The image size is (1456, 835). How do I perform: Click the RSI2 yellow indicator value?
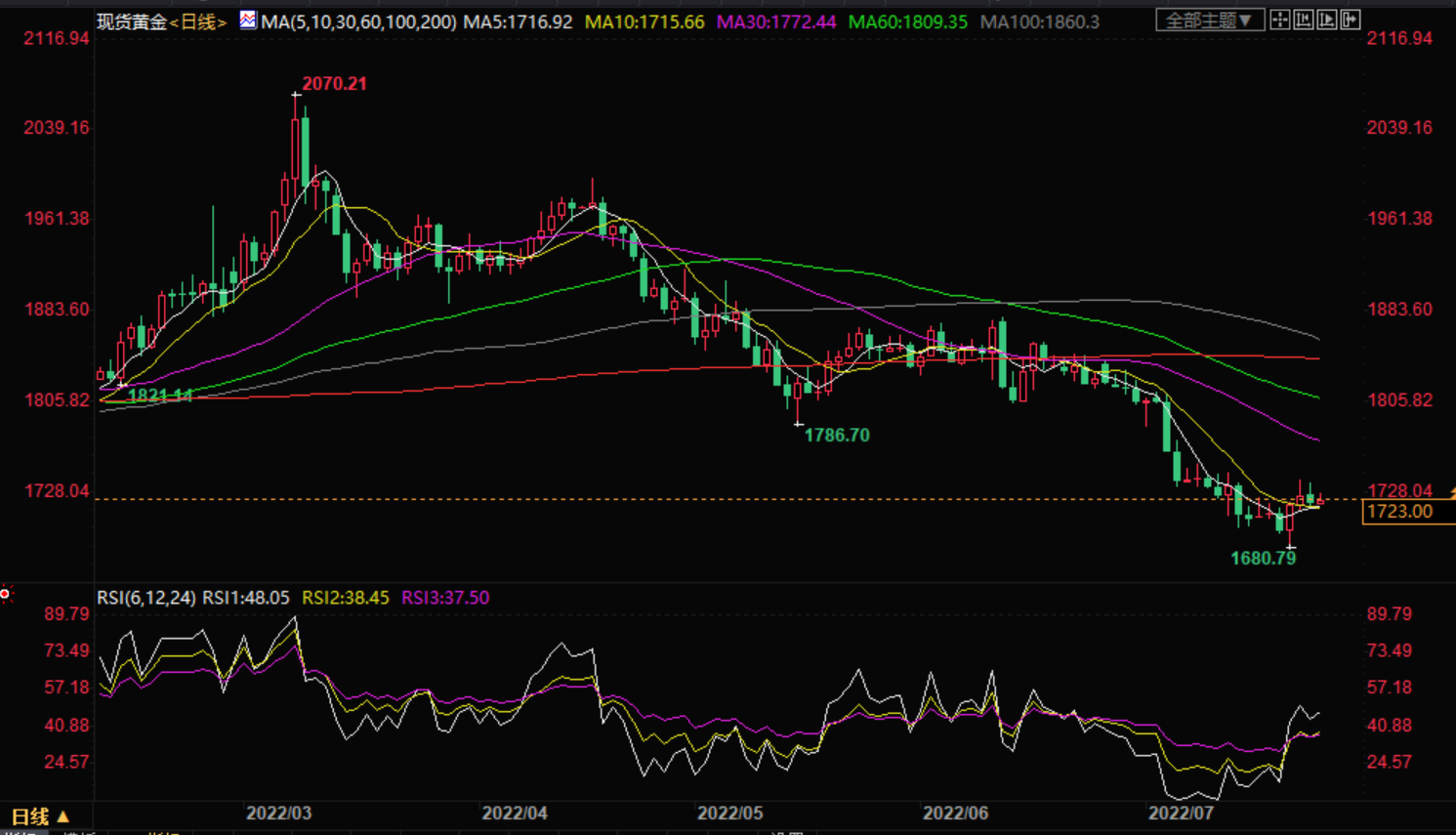[346, 598]
